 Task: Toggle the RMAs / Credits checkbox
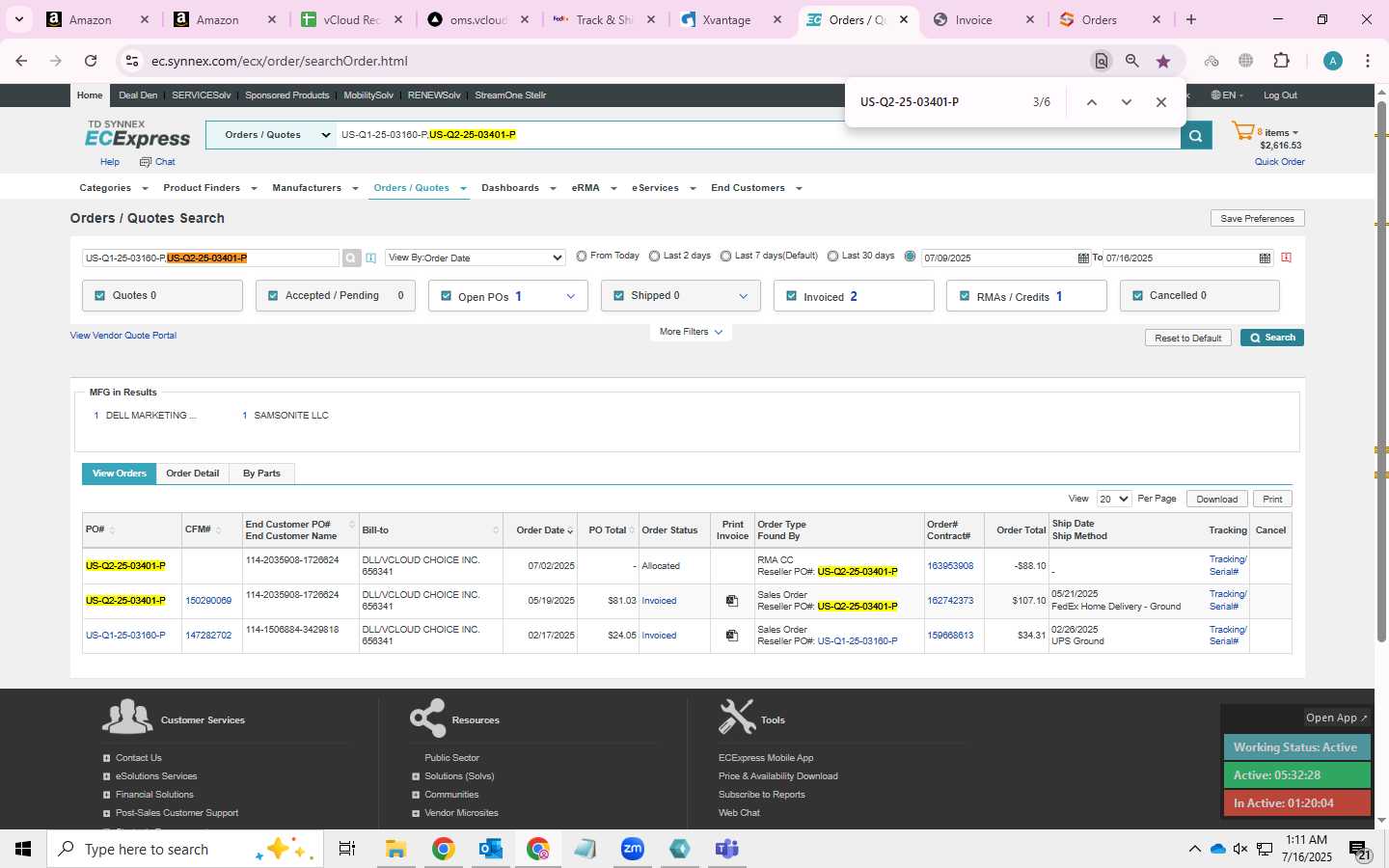(x=965, y=296)
